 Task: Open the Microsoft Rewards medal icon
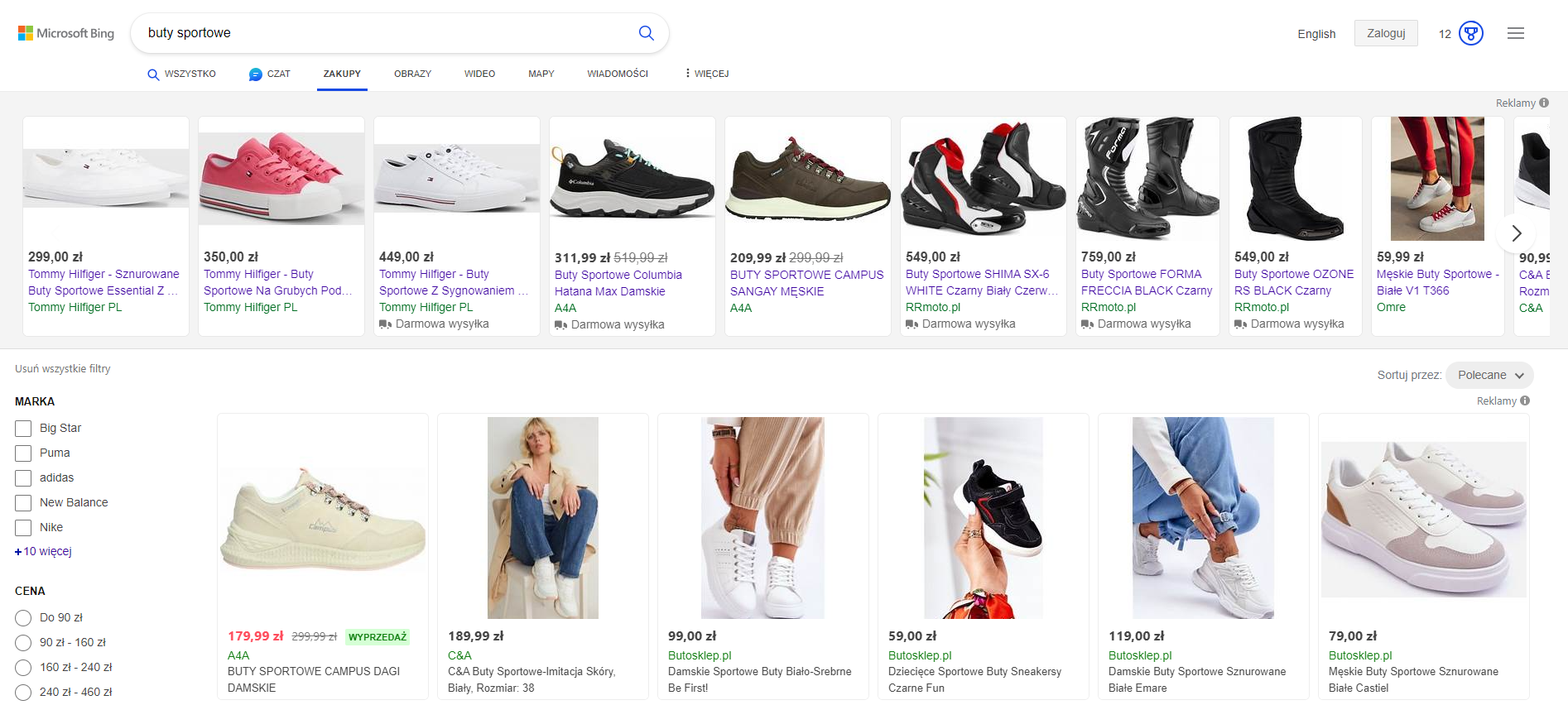point(1470,34)
